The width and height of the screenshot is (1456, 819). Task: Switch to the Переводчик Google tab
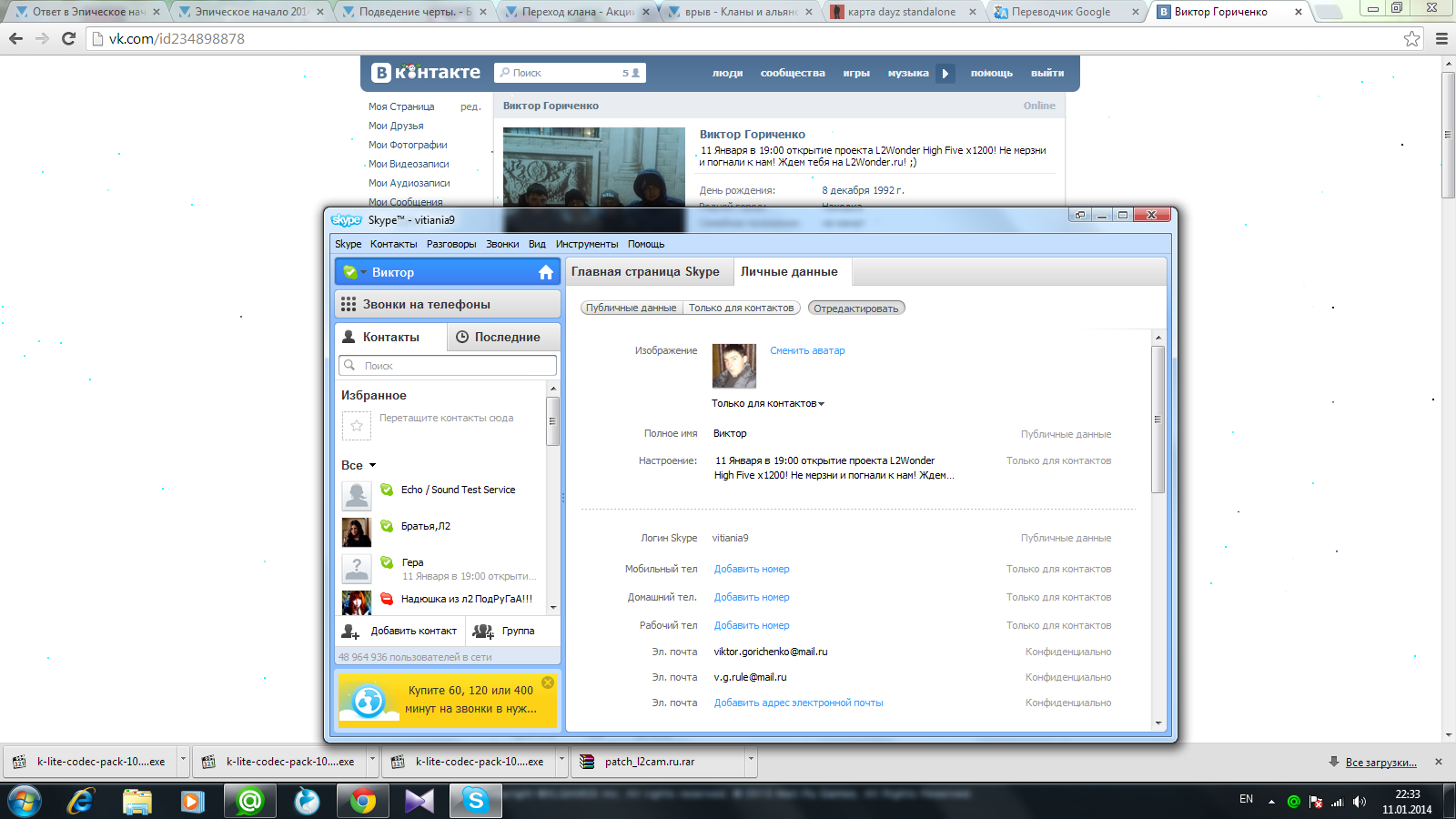[x=1060, y=12]
